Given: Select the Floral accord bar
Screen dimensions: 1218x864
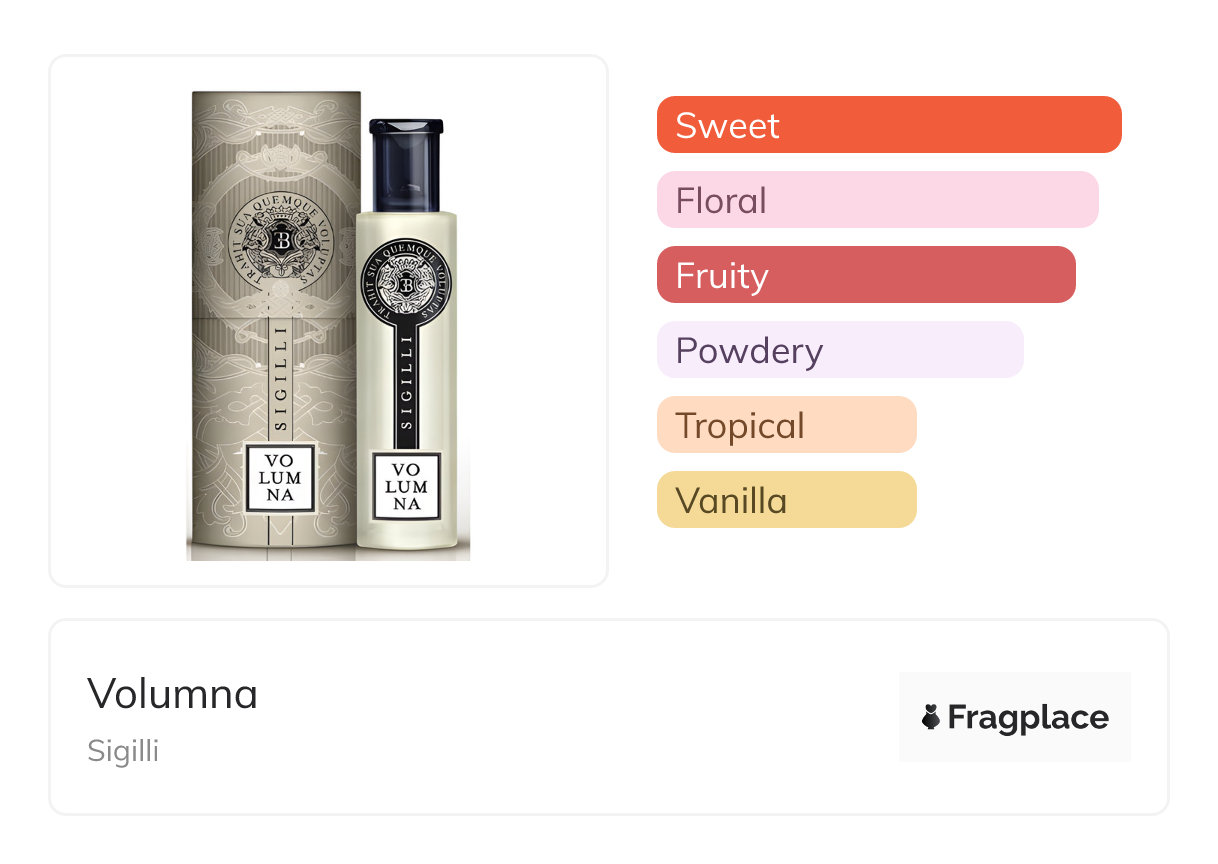Looking at the screenshot, I should [878, 200].
